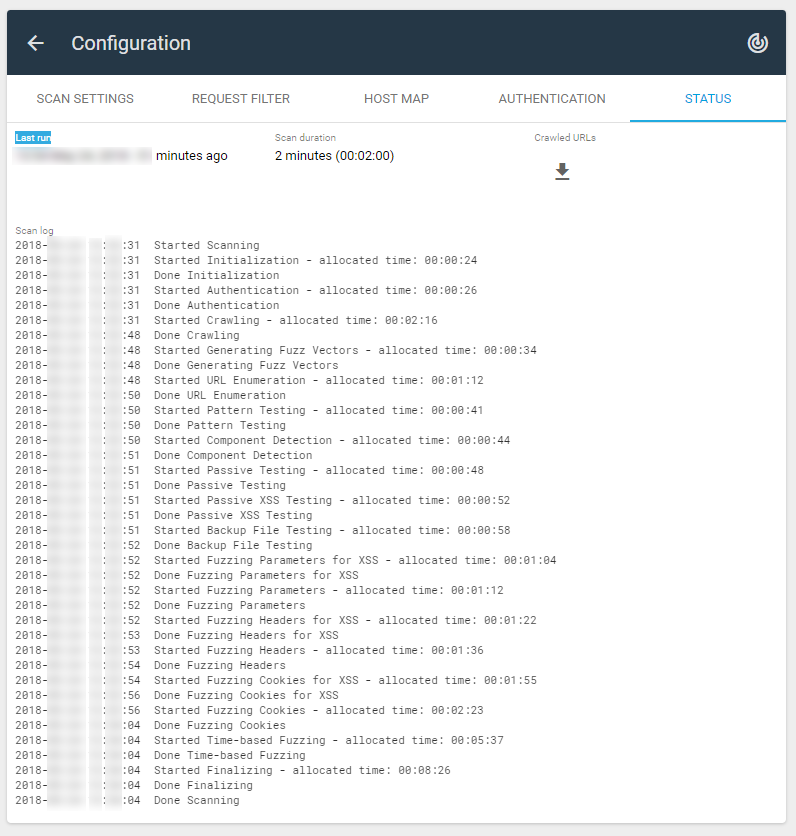Click the Scan duration label
Screen dimensions: 796x836
[305, 138]
